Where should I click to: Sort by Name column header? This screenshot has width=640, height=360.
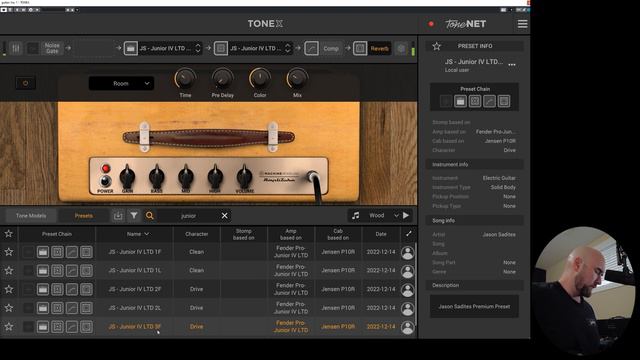(x=138, y=234)
